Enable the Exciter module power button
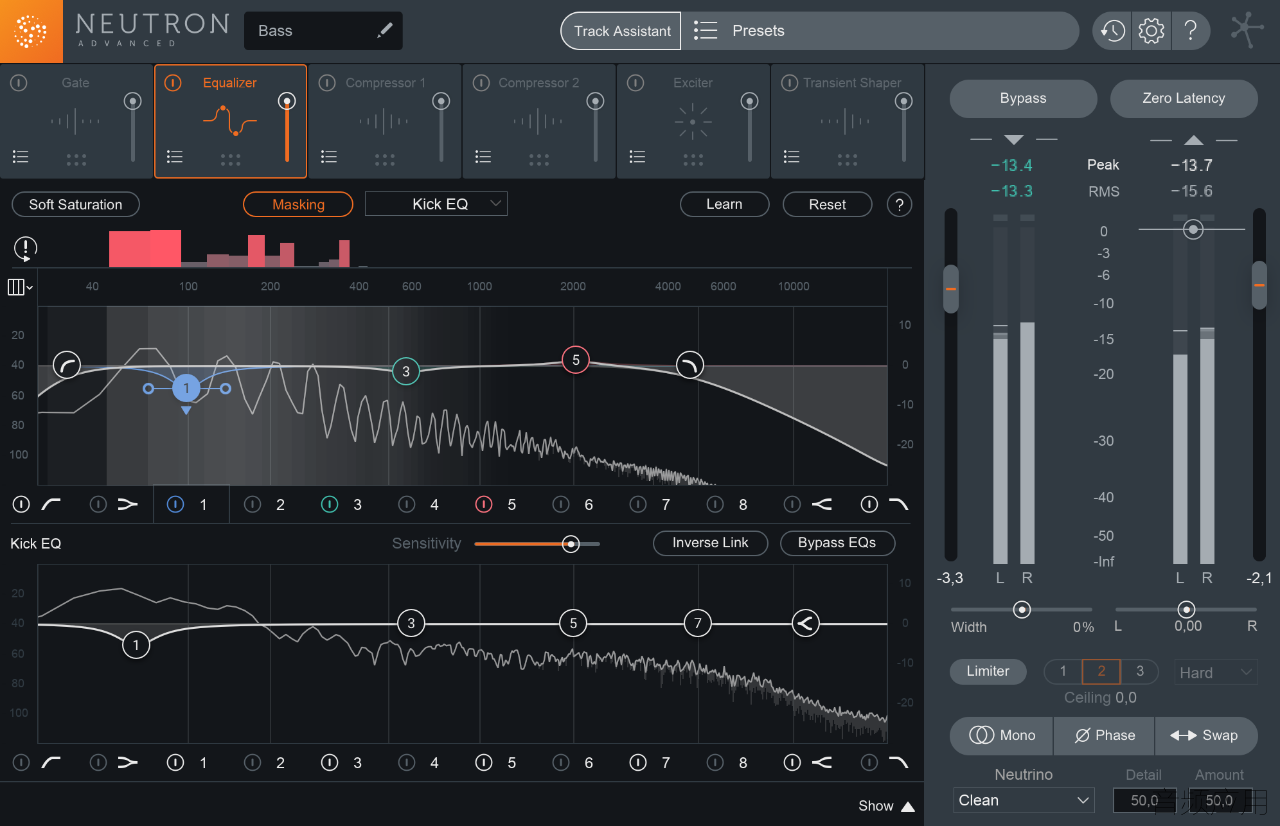Viewport: 1280px width, 826px height. pyautogui.click(x=635, y=83)
